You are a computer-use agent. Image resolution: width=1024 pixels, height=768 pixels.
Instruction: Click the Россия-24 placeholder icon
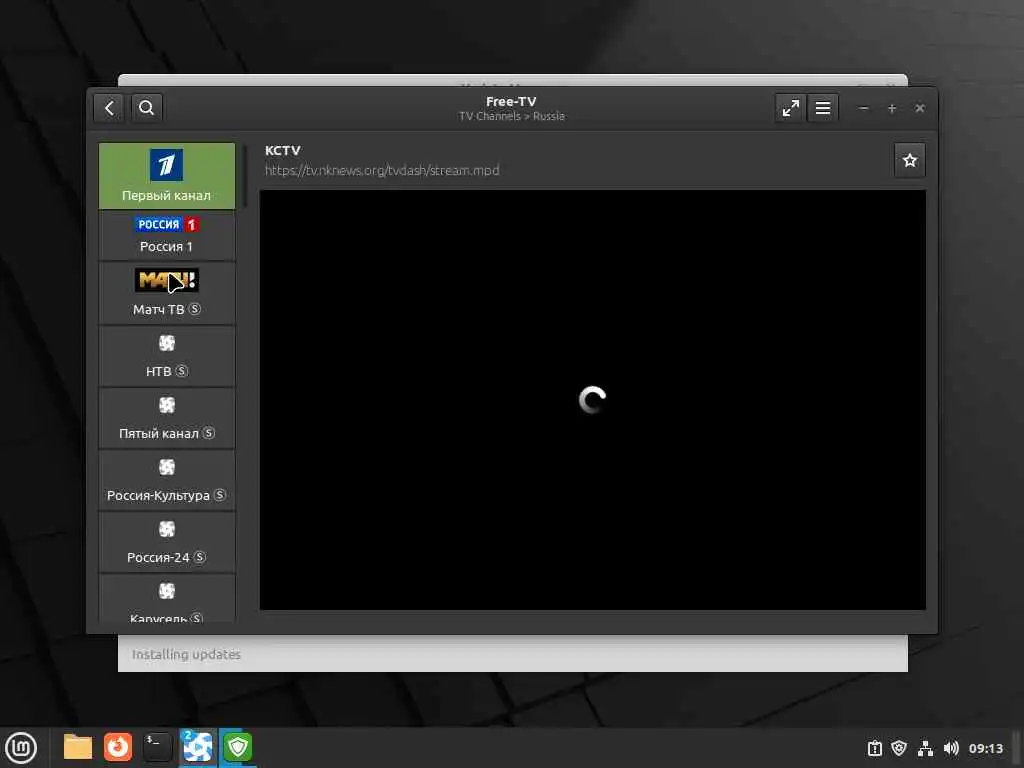pyautogui.click(x=167, y=529)
